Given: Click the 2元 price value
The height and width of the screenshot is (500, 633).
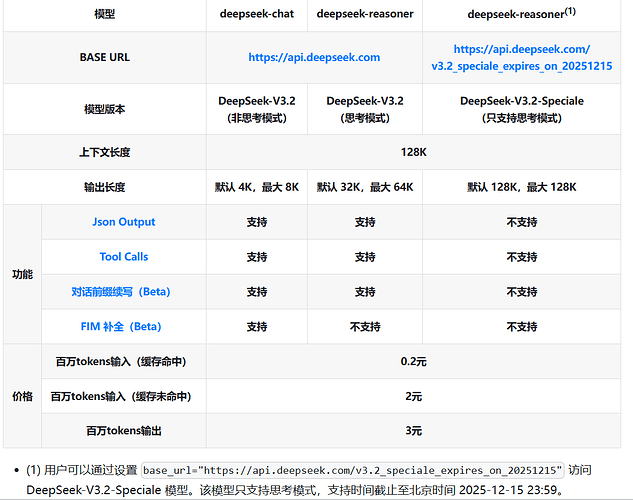Looking at the screenshot, I should tap(413, 396).
